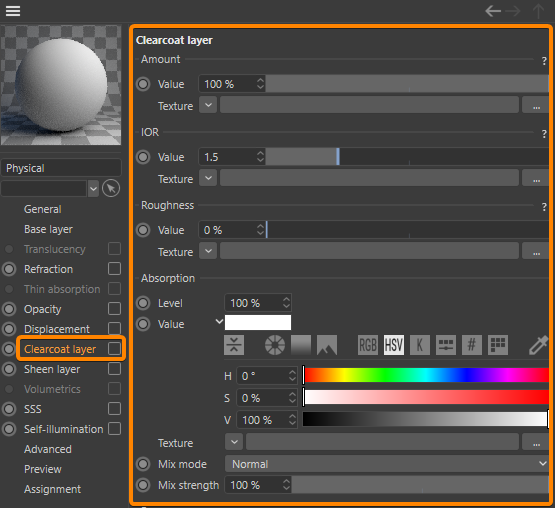Click the white Absorption color swatch
This screenshot has height=508, width=555.
(x=258, y=323)
